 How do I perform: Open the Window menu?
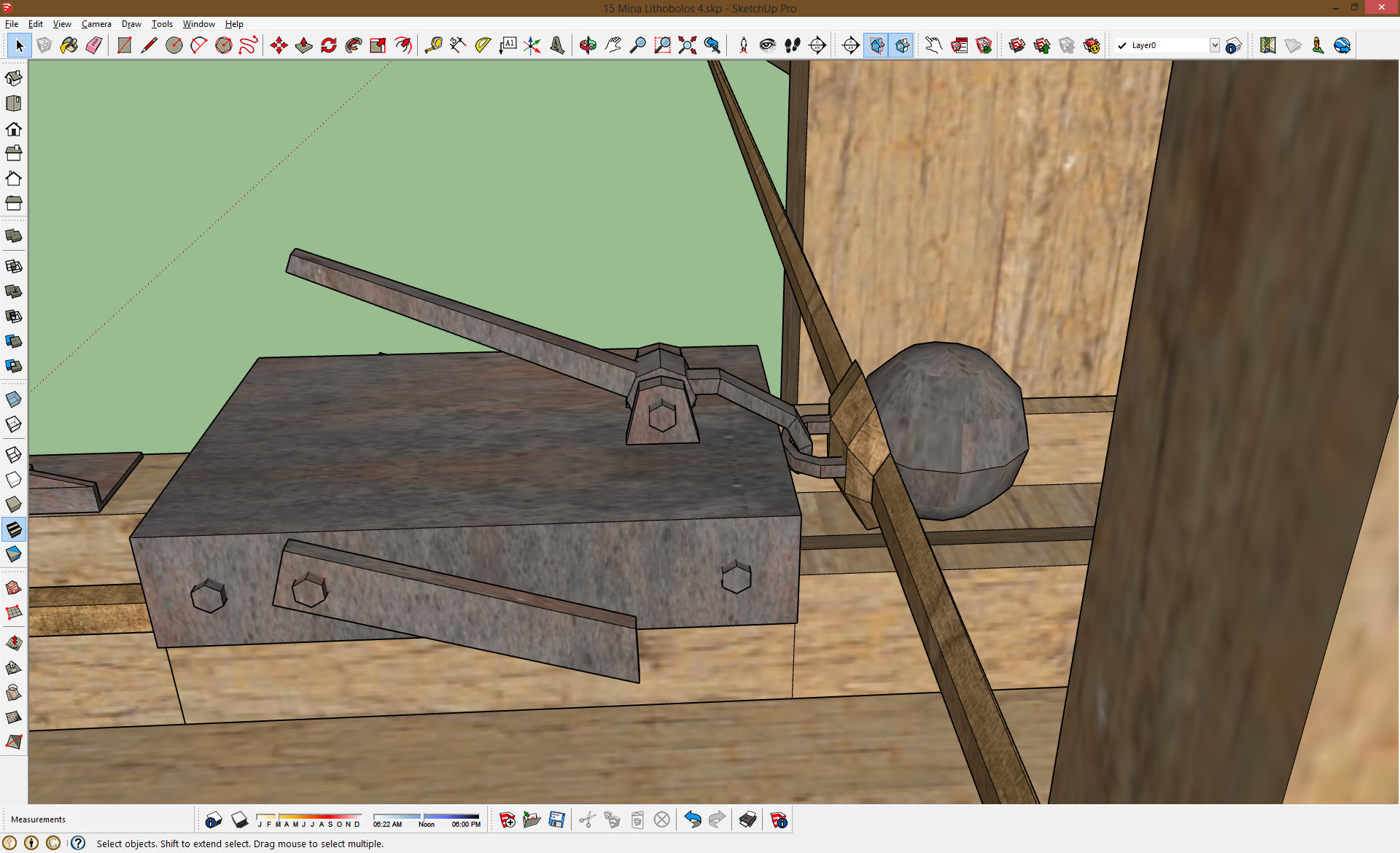tap(198, 24)
